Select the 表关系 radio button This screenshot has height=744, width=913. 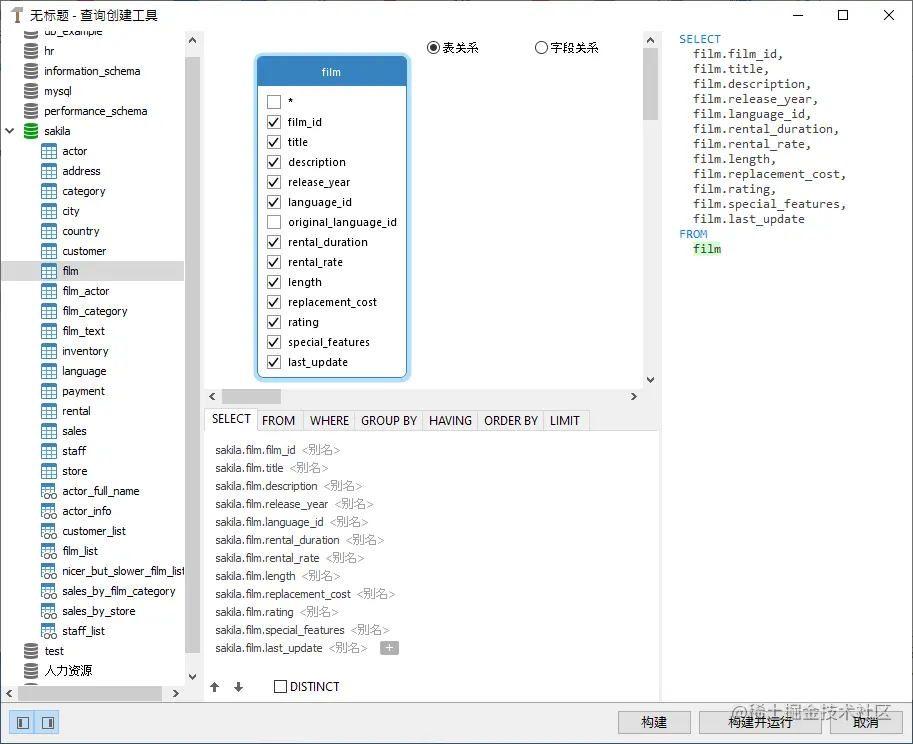[x=433, y=48]
